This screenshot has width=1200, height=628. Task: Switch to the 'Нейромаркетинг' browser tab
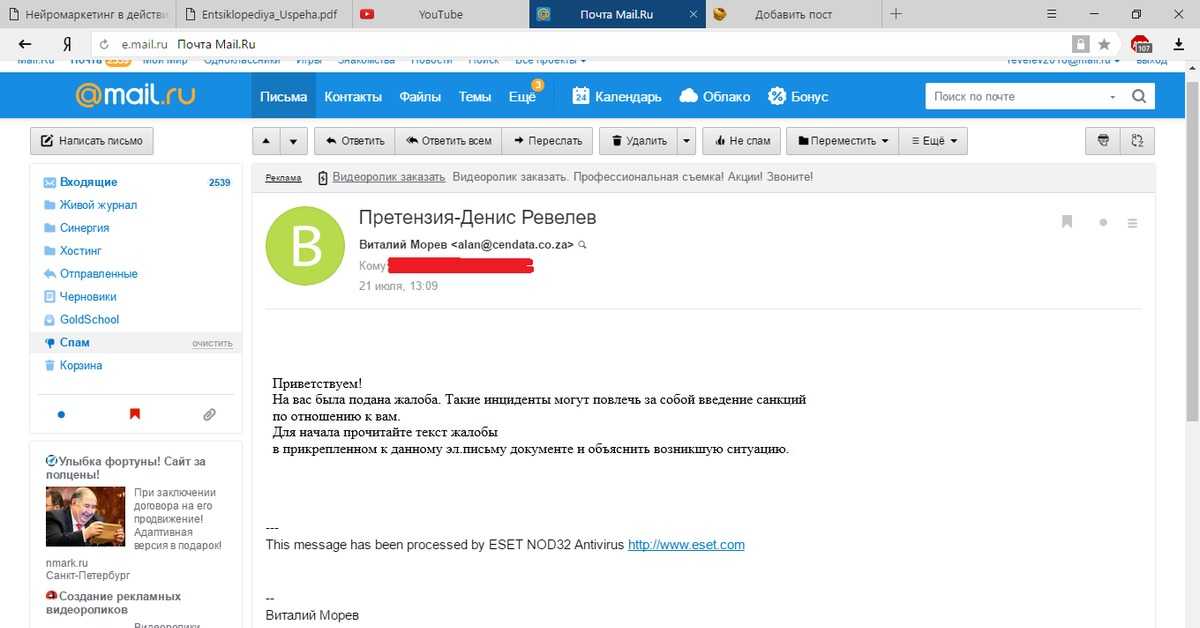pyautogui.click(x=89, y=14)
